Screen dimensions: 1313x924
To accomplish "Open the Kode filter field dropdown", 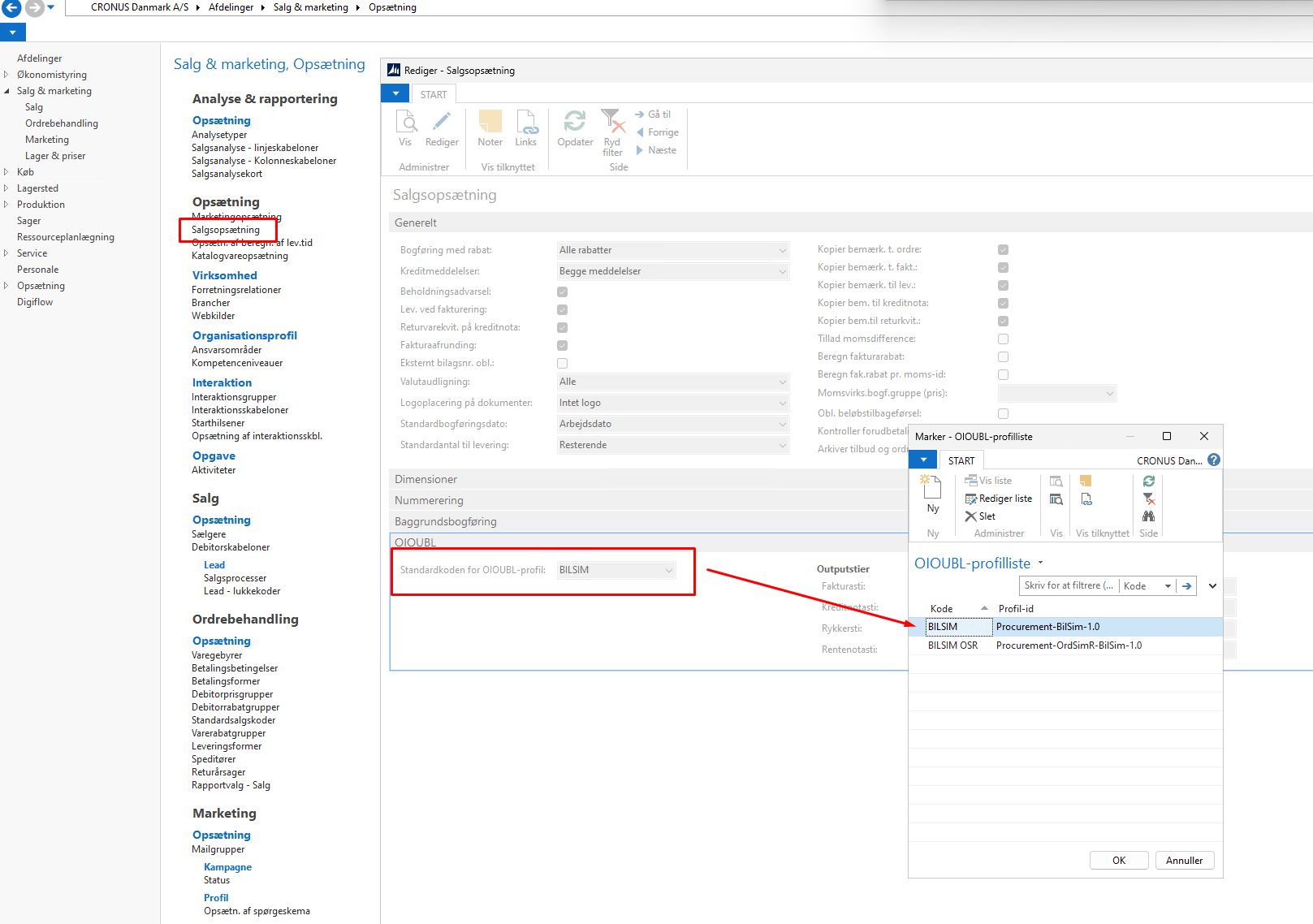I will tap(1168, 586).
